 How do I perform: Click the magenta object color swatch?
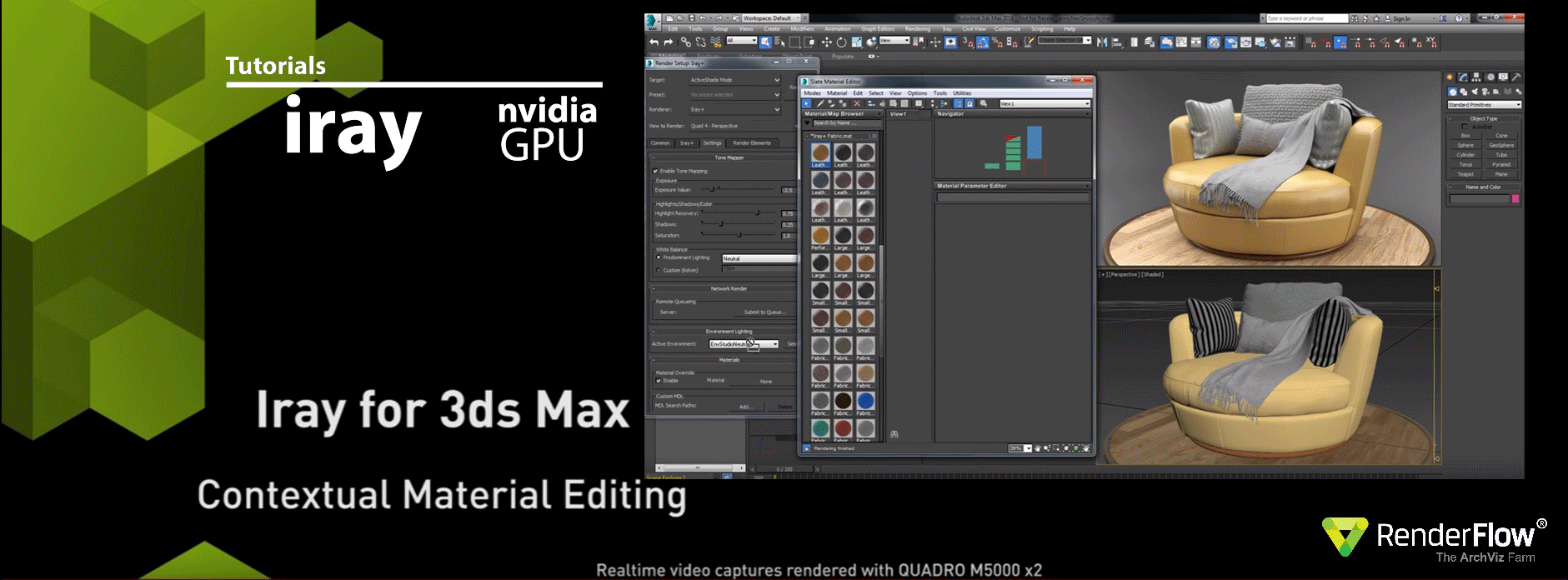tap(1515, 198)
